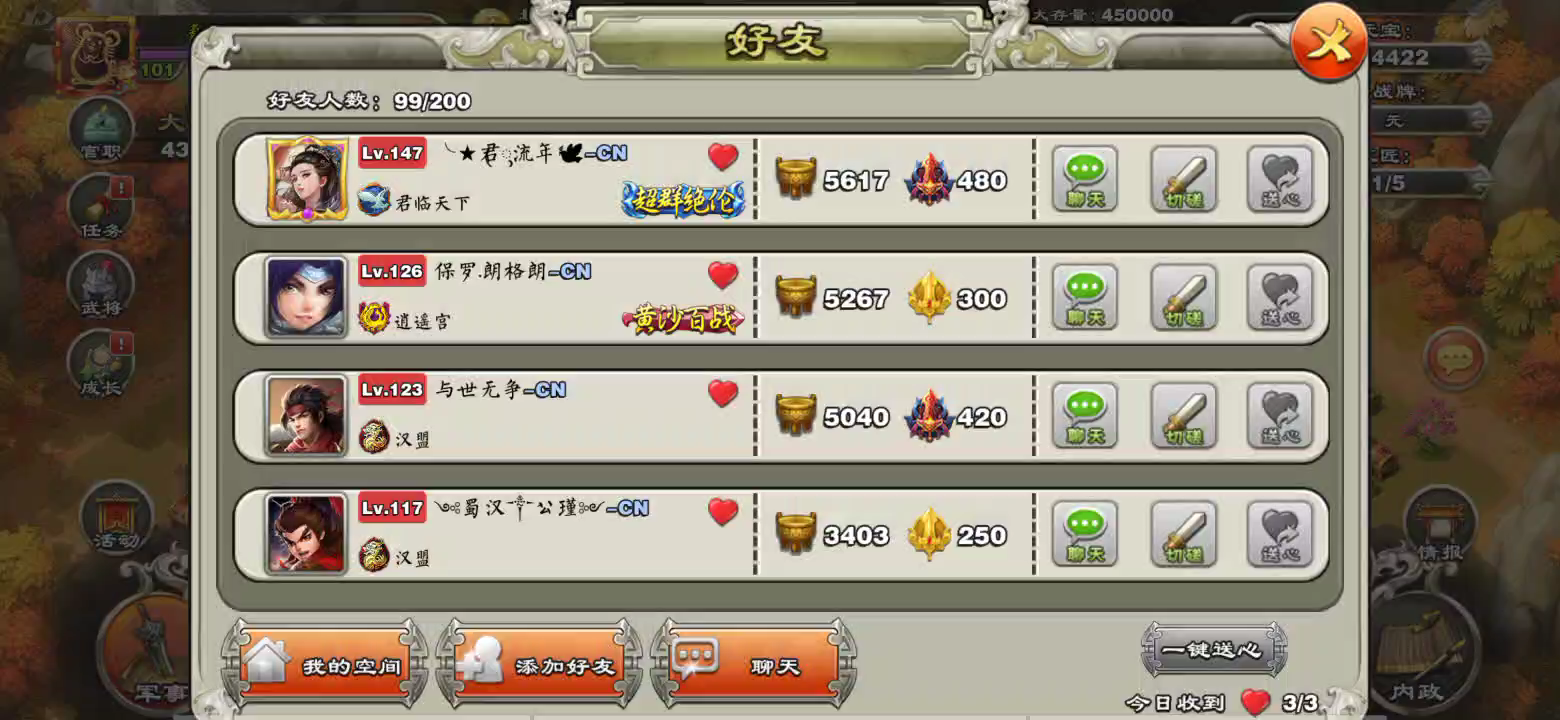Image resolution: width=1560 pixels, height=720 pixels.
Task: Click the 添加好友 add friend button
Action: coord(539,665)
